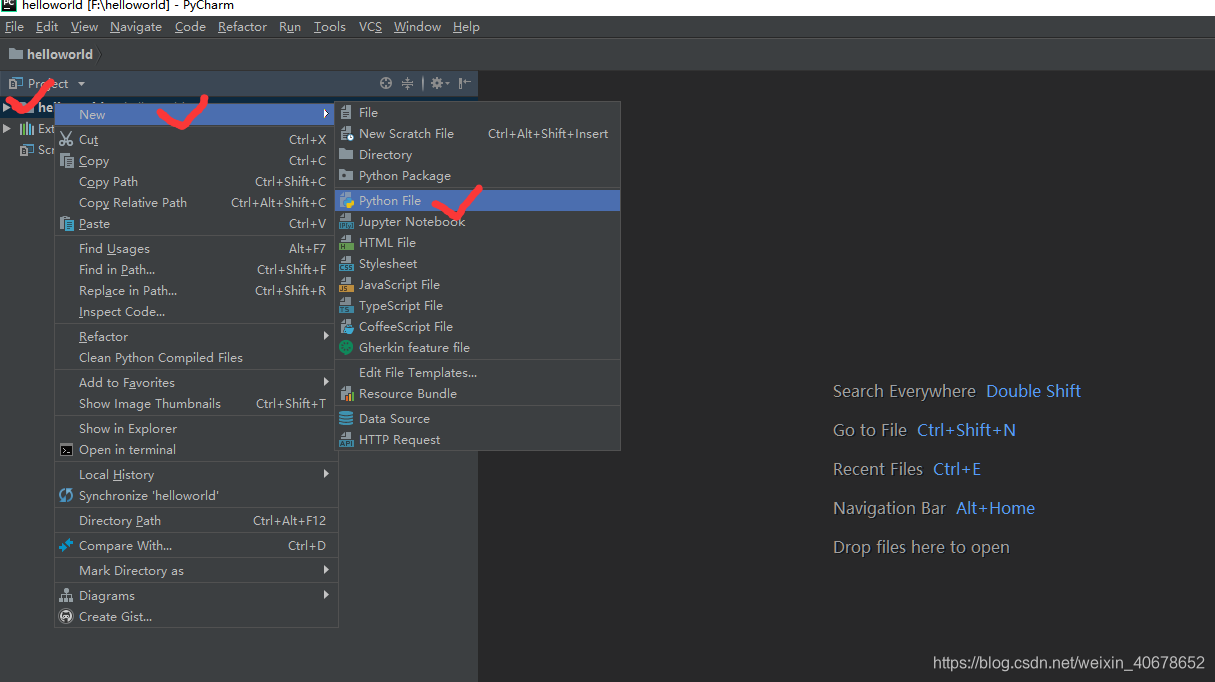Viewport: 1215px width, 682px height.
Task: Open the Code menu
Action: point(190,27)
